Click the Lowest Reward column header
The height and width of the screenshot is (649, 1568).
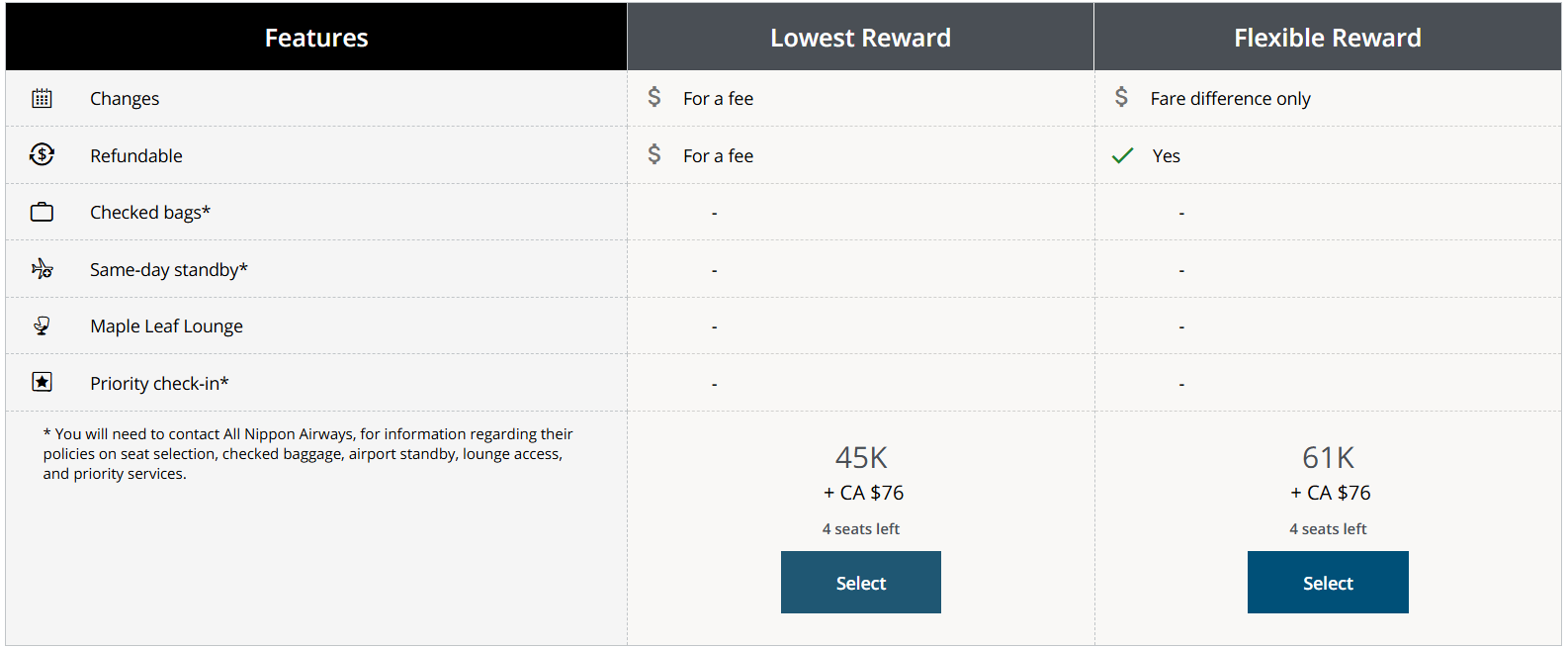860,38
